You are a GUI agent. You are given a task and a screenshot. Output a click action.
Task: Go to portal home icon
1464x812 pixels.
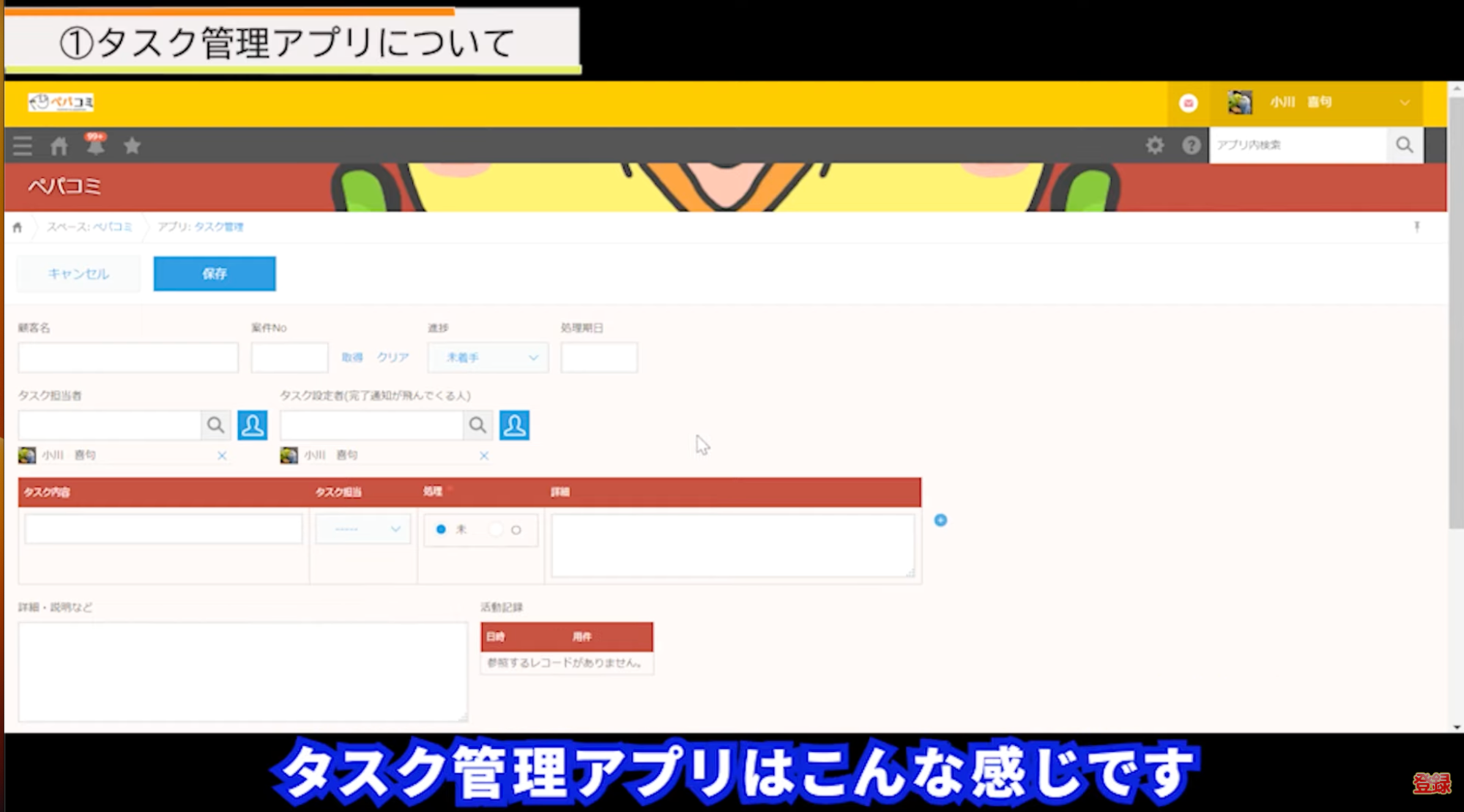[x=59, y=146]
